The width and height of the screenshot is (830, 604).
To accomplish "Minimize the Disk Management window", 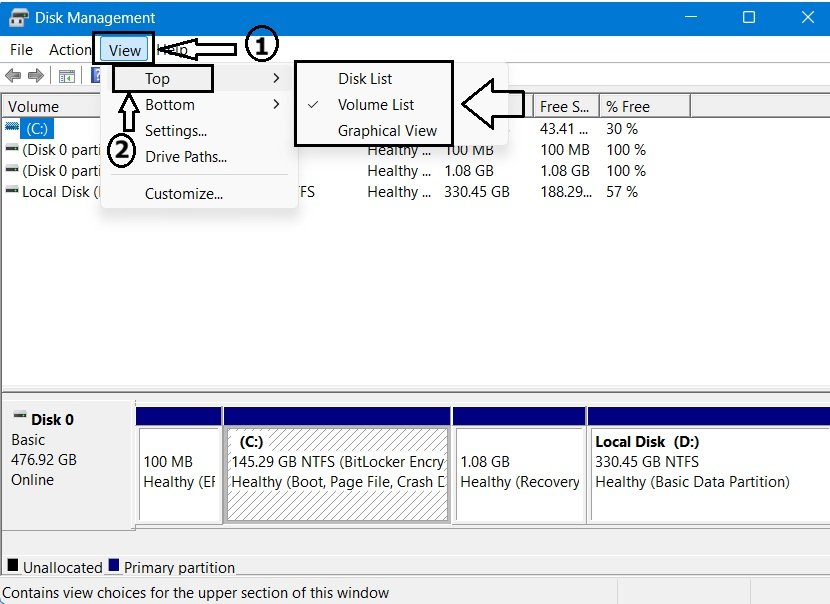I will click(690, 17).
